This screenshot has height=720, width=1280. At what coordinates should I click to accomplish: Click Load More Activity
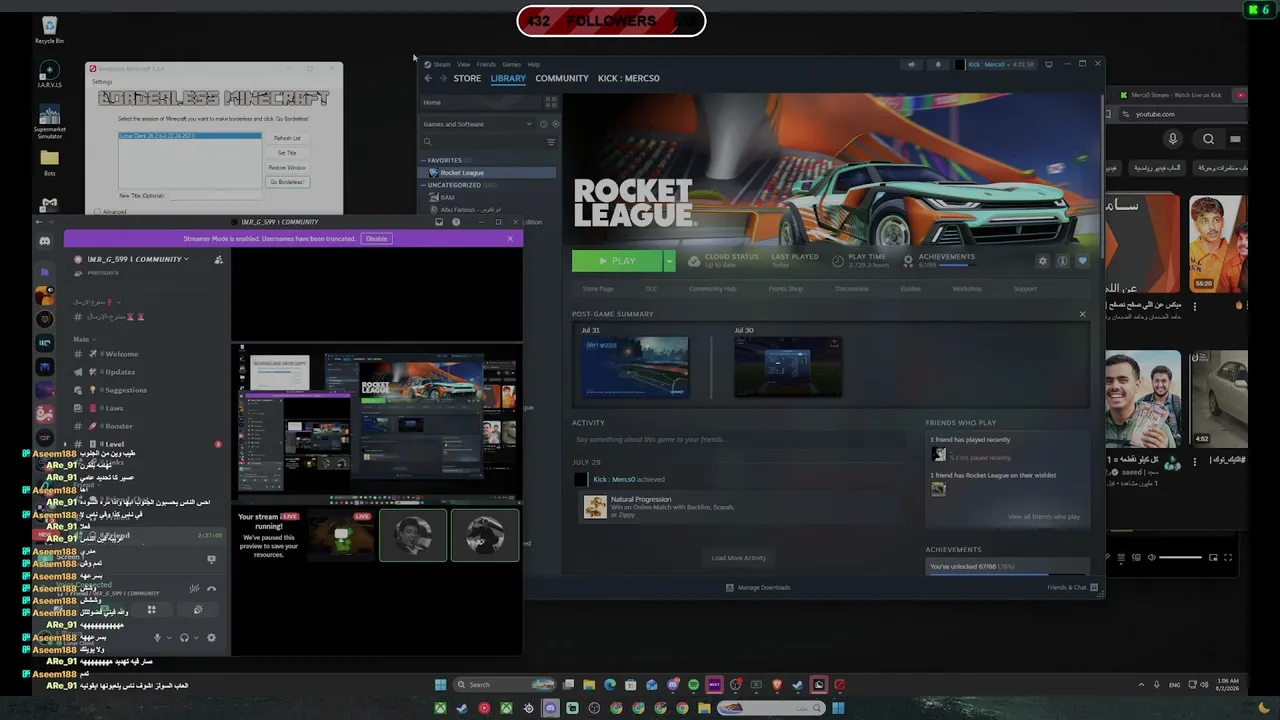click(x=739, y=558)
